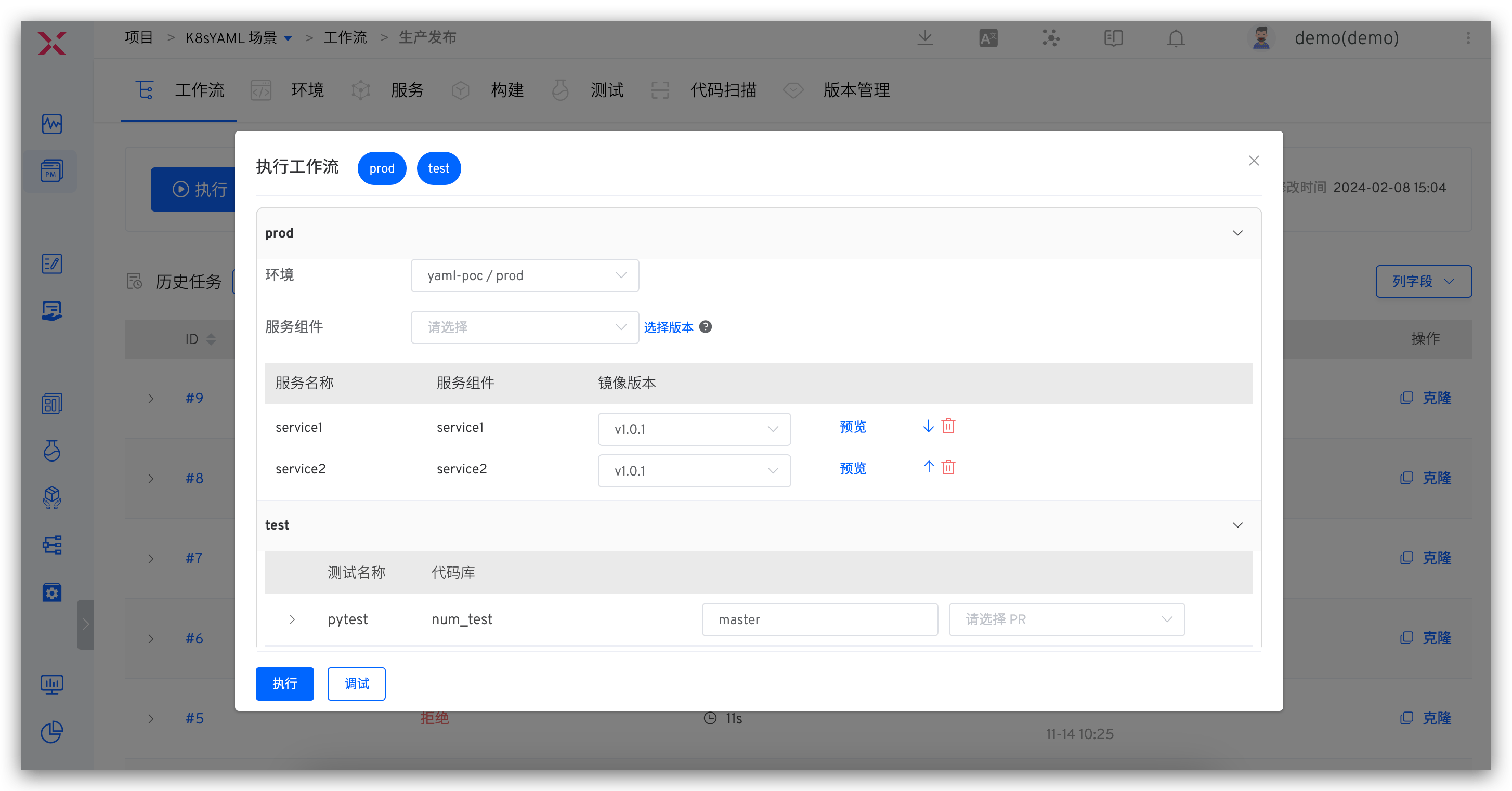Delete service1 row with trash icon
This screenshot has height=791, width=1512.
(948, 426)
